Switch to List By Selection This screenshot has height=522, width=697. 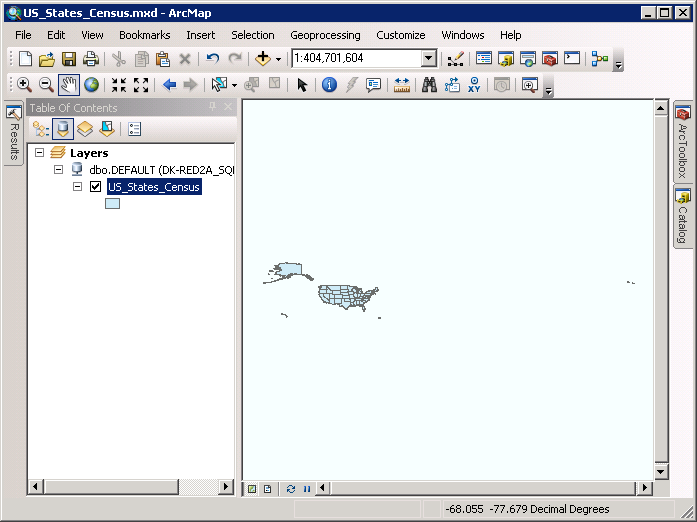click(107, 129)
